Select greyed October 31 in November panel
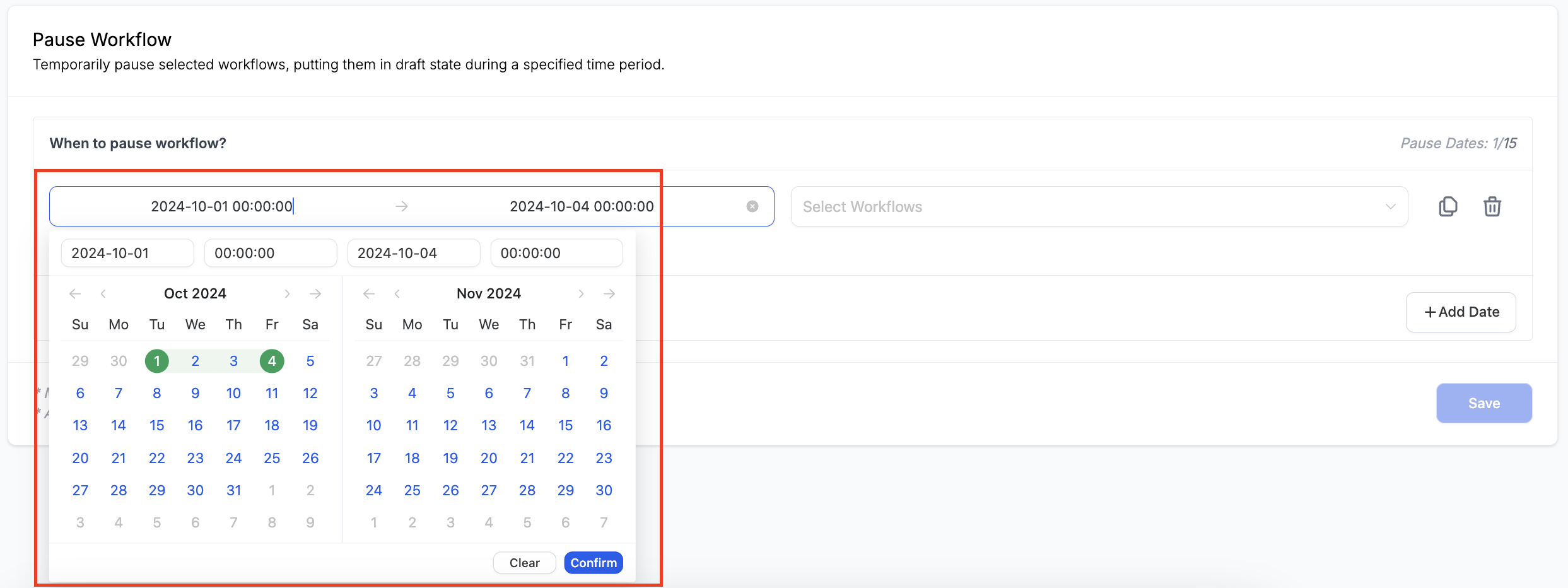Viewport: 1568px width, 588px height. click(527, 361)
